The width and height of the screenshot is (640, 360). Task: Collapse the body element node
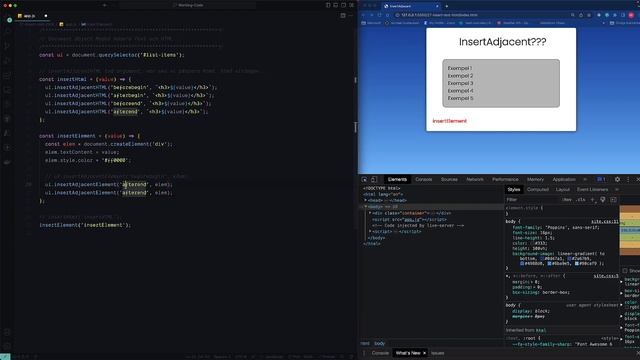tap(366, 207)
